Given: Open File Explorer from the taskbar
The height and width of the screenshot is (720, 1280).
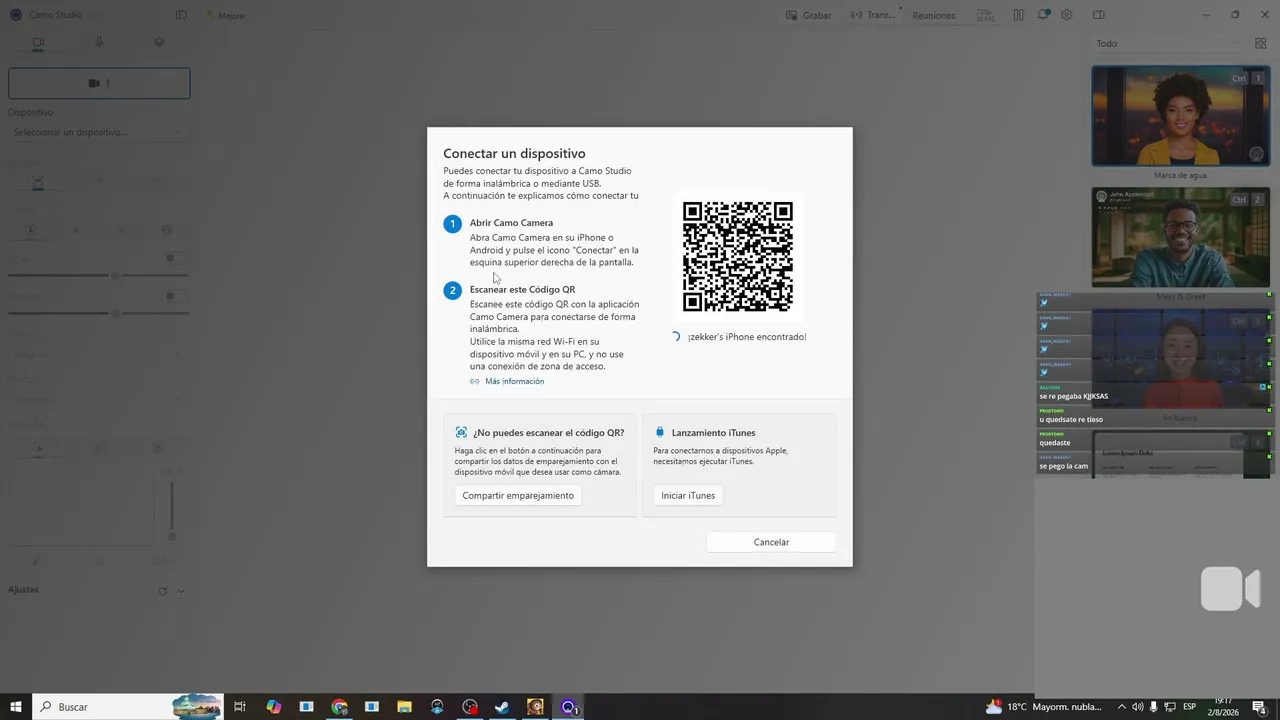Looking at the screenshot, I should pos(405,707).
